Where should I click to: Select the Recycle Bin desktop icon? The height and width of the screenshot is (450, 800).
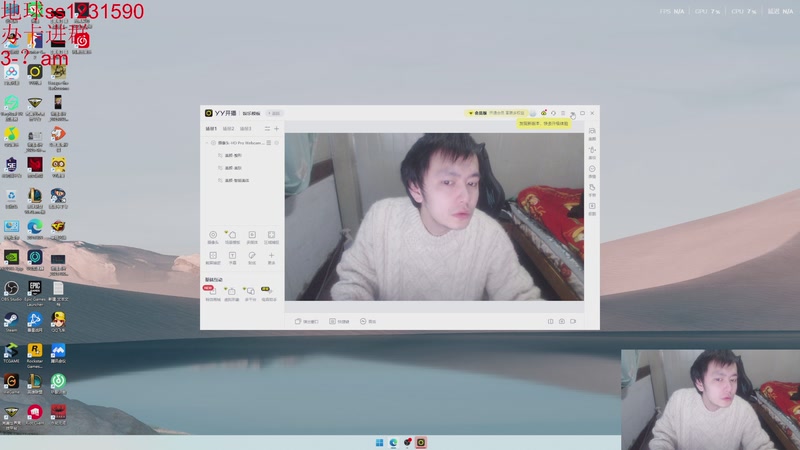click(11, 199)
